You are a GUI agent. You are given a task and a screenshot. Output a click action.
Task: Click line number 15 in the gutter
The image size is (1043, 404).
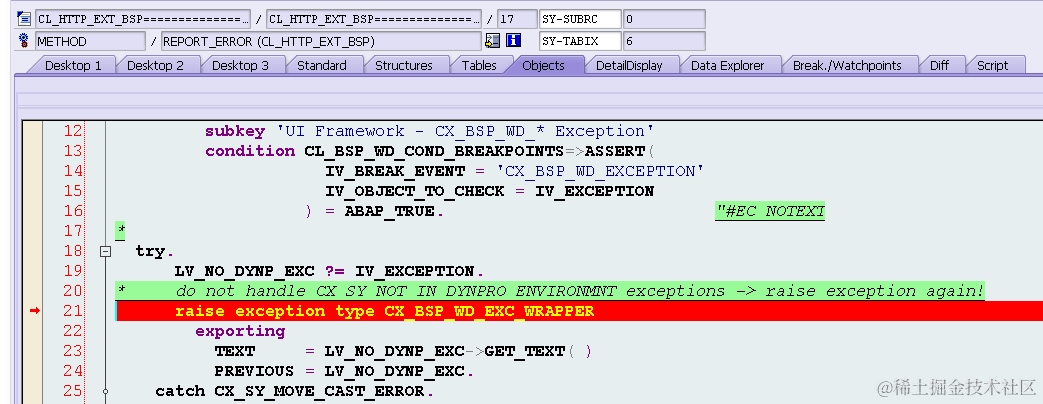coord(73,191)
